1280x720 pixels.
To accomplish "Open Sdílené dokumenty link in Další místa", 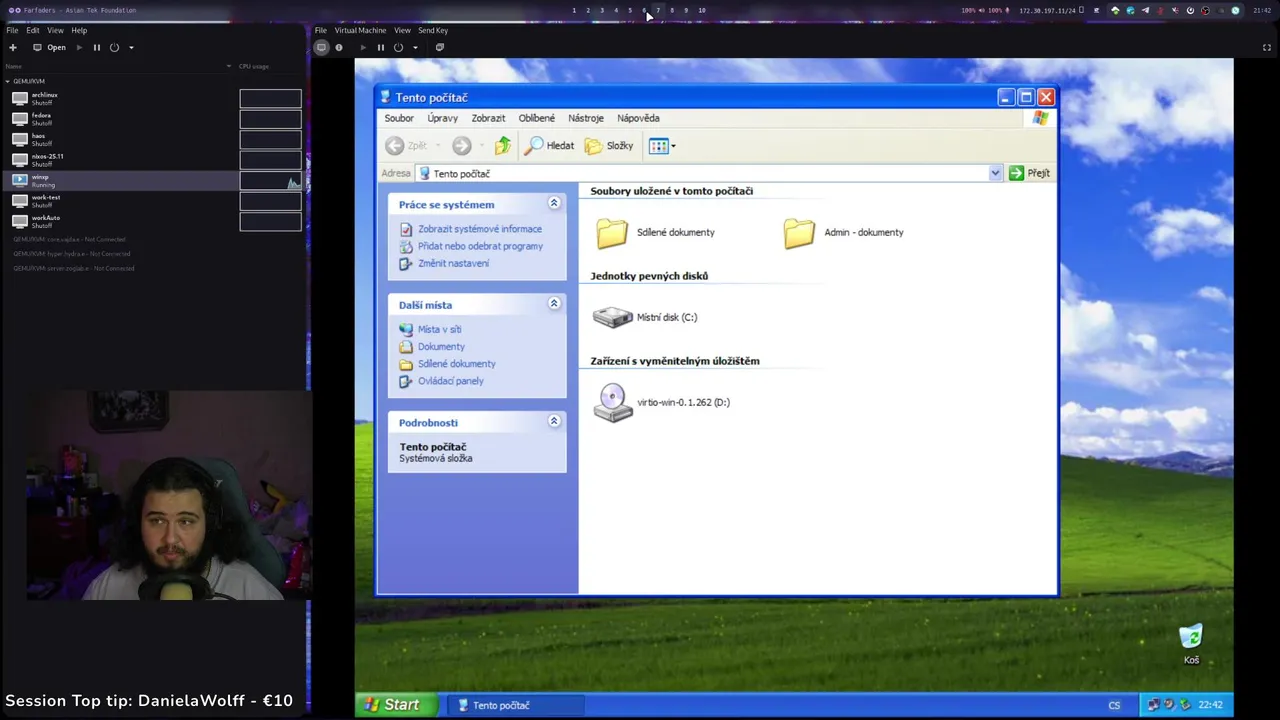I will tap(456, 364).
